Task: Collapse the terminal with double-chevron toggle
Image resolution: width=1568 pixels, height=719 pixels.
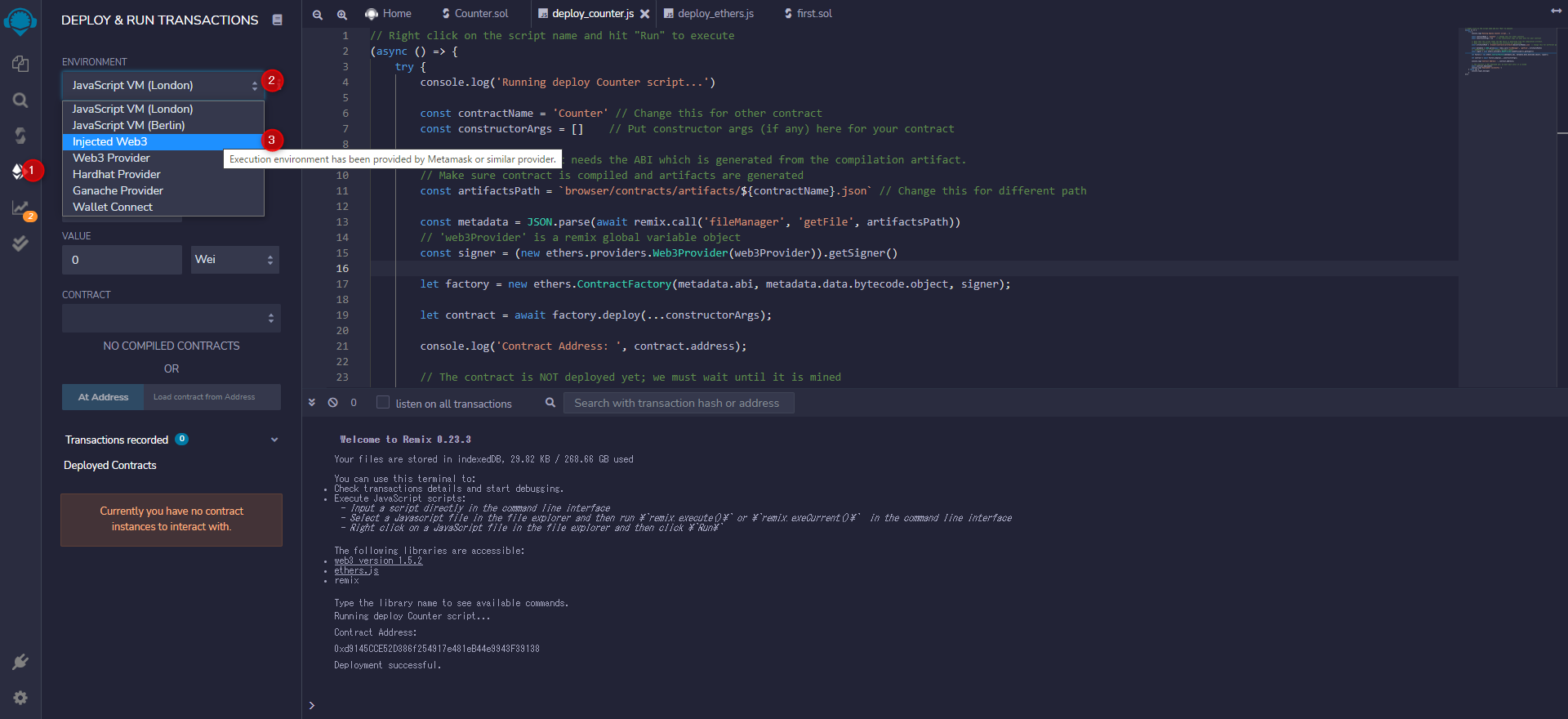Action: click(x=312, y=403)
